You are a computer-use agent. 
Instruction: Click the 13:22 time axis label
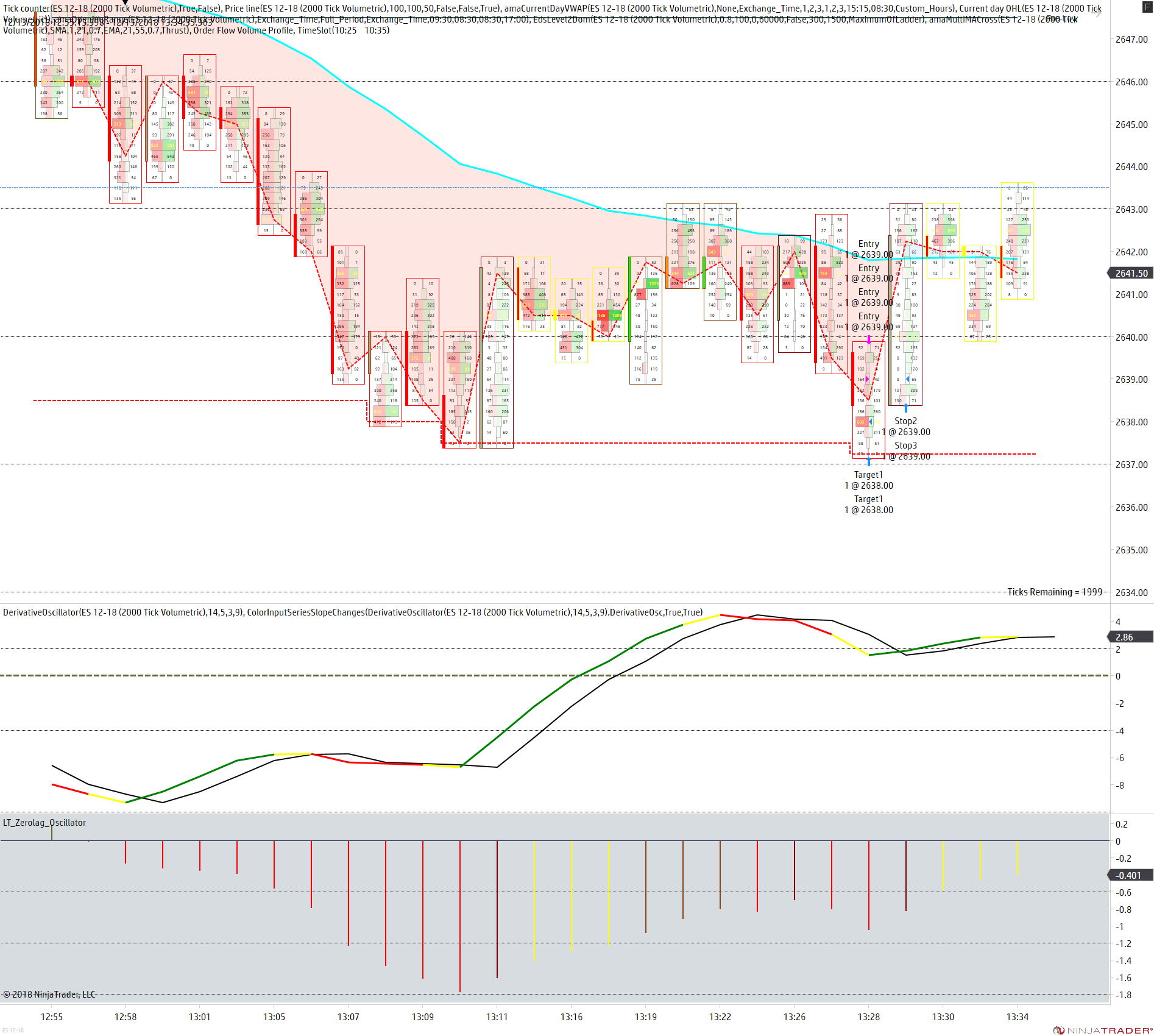point(720,1016)
